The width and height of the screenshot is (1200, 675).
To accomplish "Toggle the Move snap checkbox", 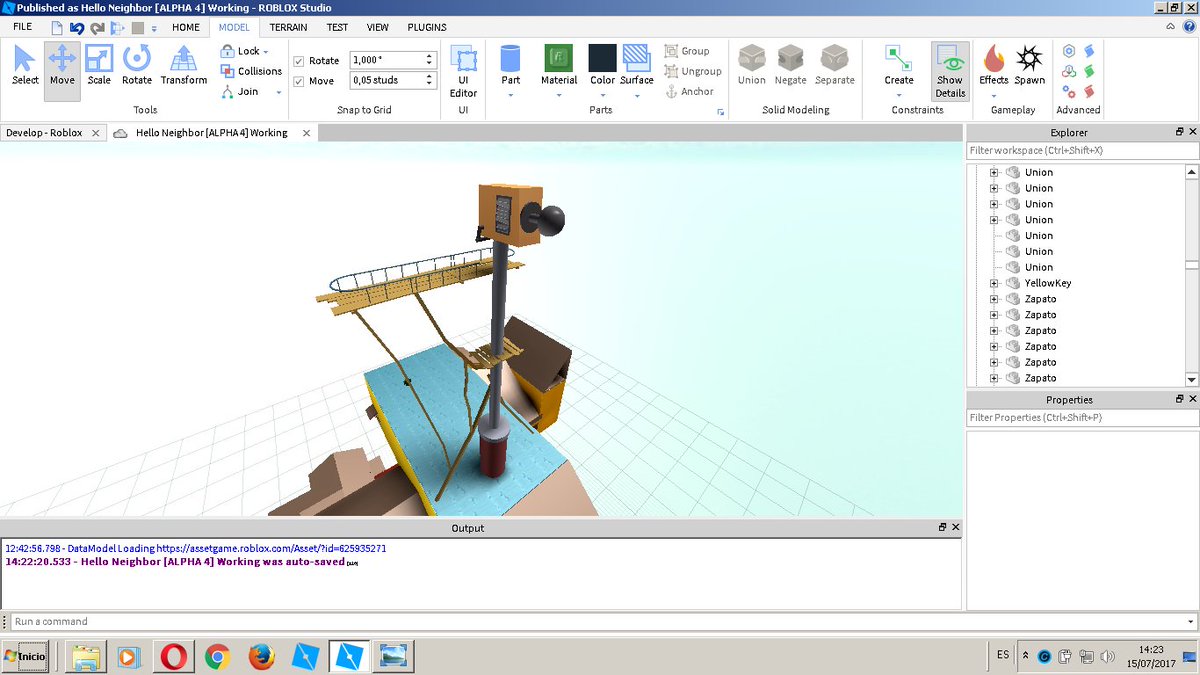I will pos(299,81).
